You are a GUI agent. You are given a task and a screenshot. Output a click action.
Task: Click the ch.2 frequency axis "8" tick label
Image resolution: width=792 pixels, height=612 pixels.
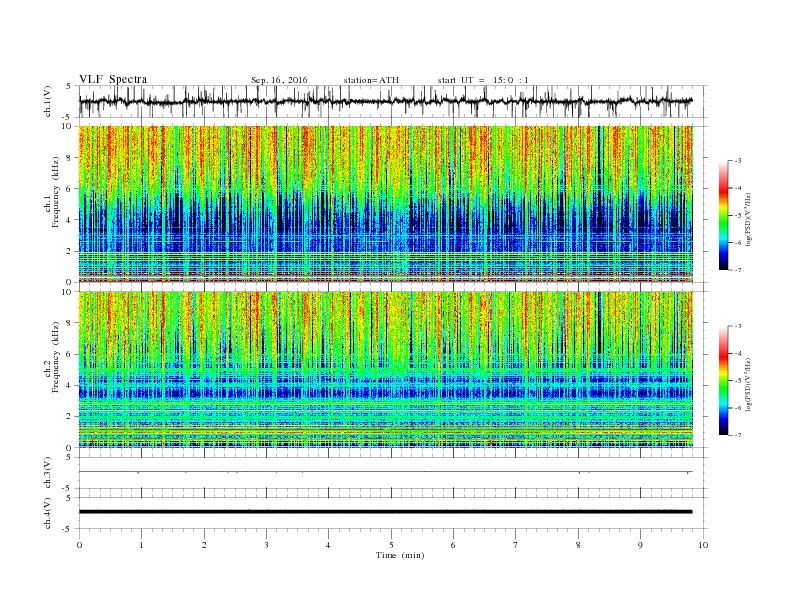[70, 323]
